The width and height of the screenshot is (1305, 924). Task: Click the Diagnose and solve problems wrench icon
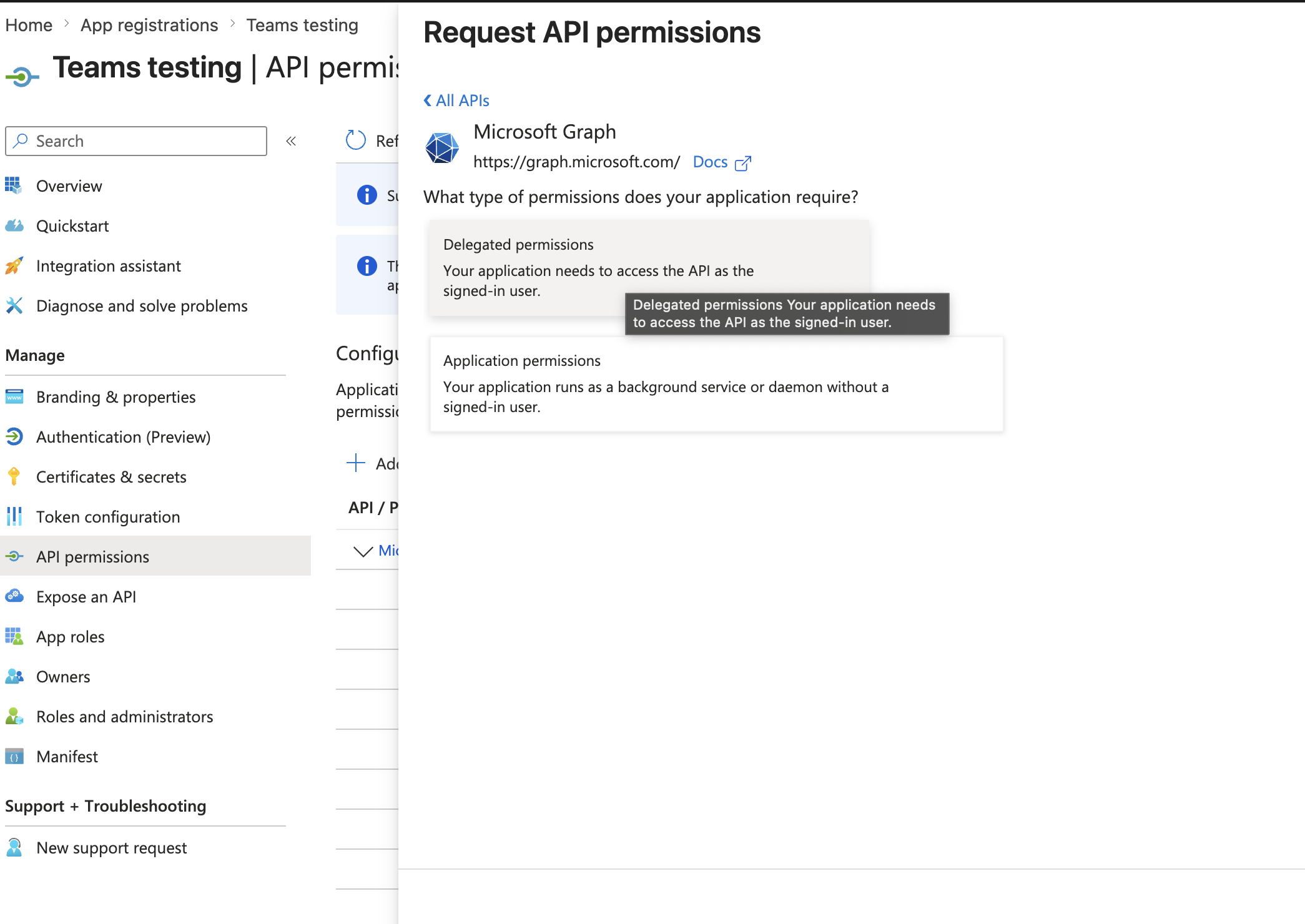point(14,305)
